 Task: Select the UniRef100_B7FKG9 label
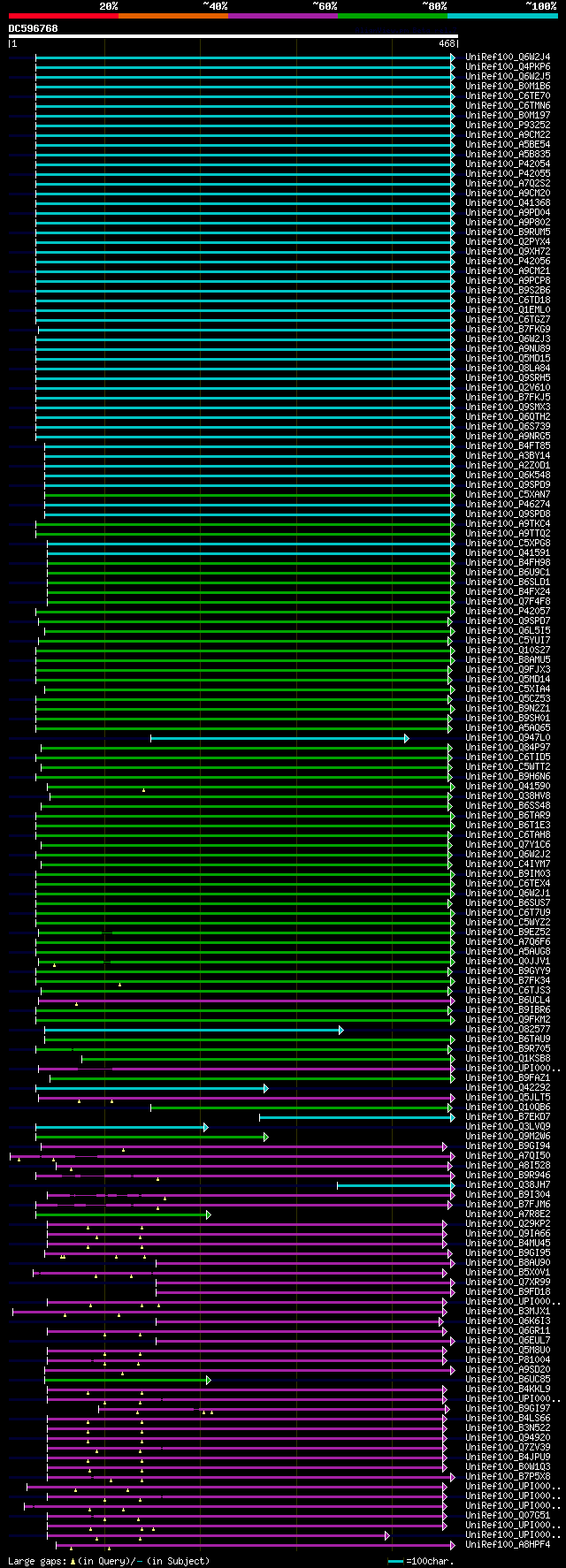click(508, 329)
